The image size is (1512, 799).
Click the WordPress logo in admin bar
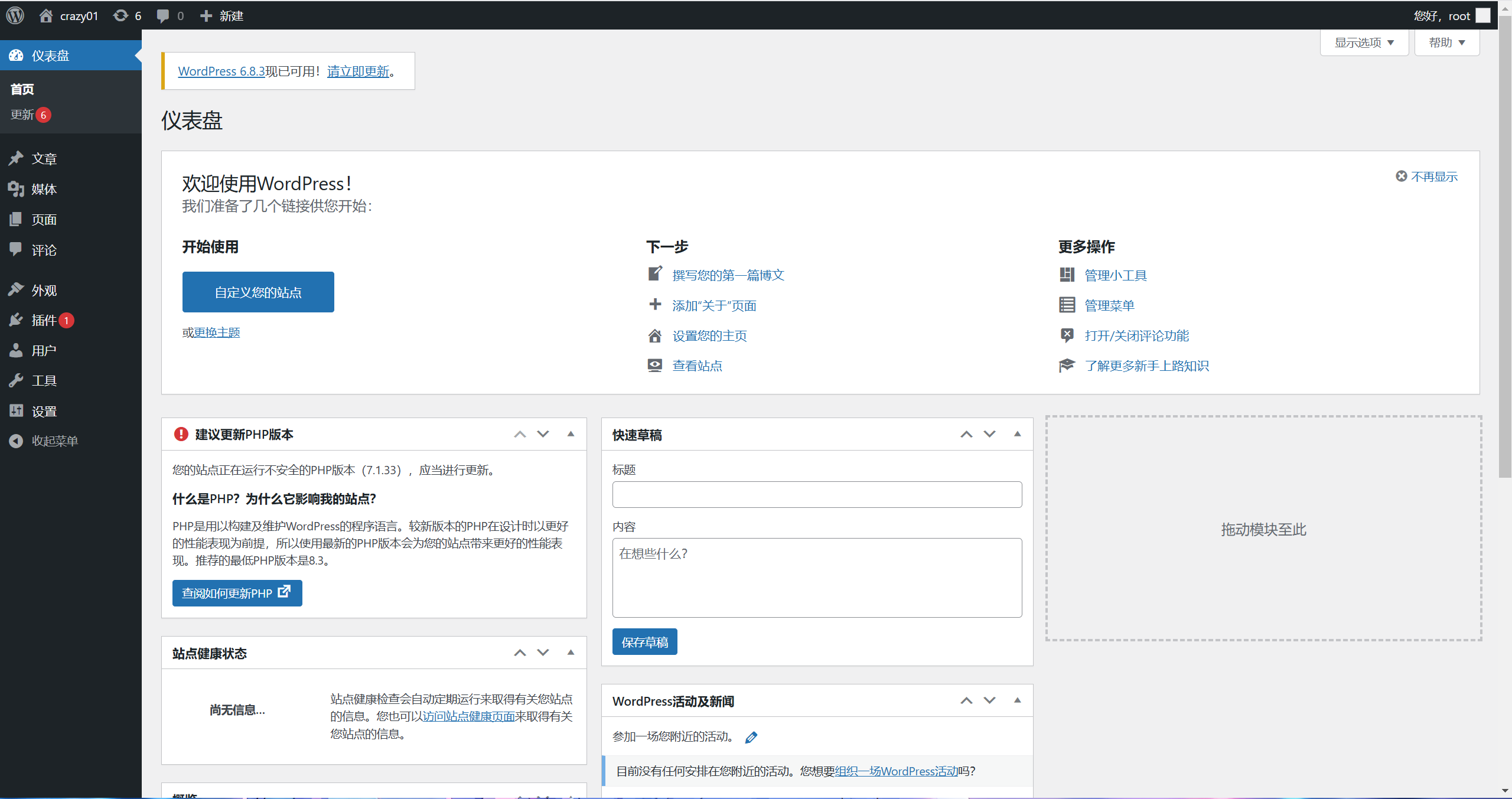[x=15, y=15]
